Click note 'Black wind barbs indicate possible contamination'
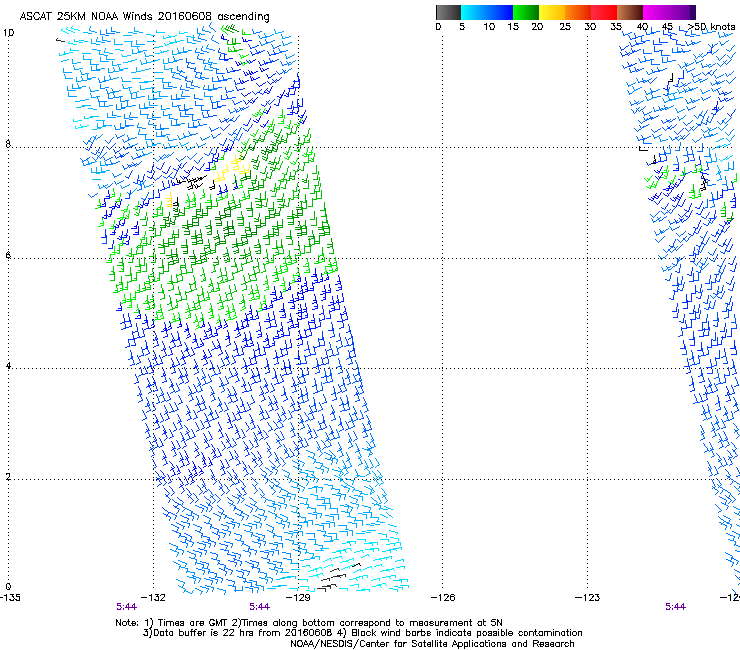 click(x=467, y=633)
